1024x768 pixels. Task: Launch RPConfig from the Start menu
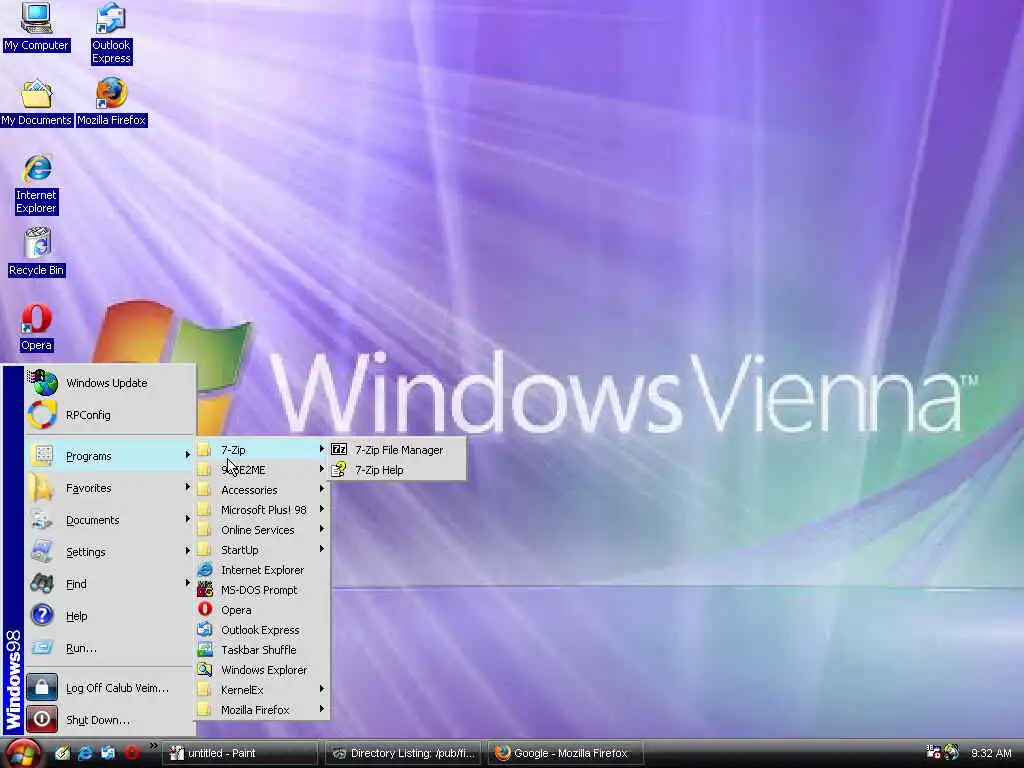110,415
